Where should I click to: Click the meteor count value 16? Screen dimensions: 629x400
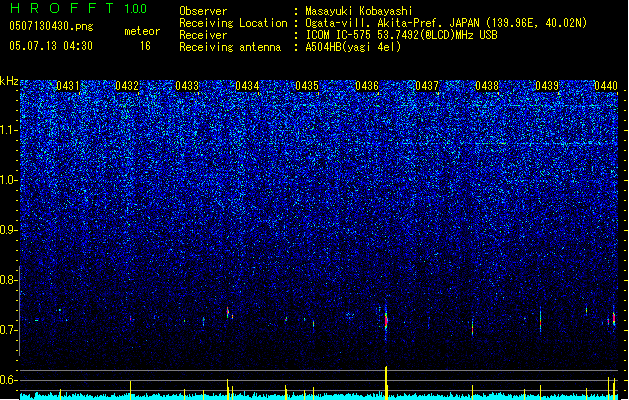pyautogui.click(x=145, y=46)
